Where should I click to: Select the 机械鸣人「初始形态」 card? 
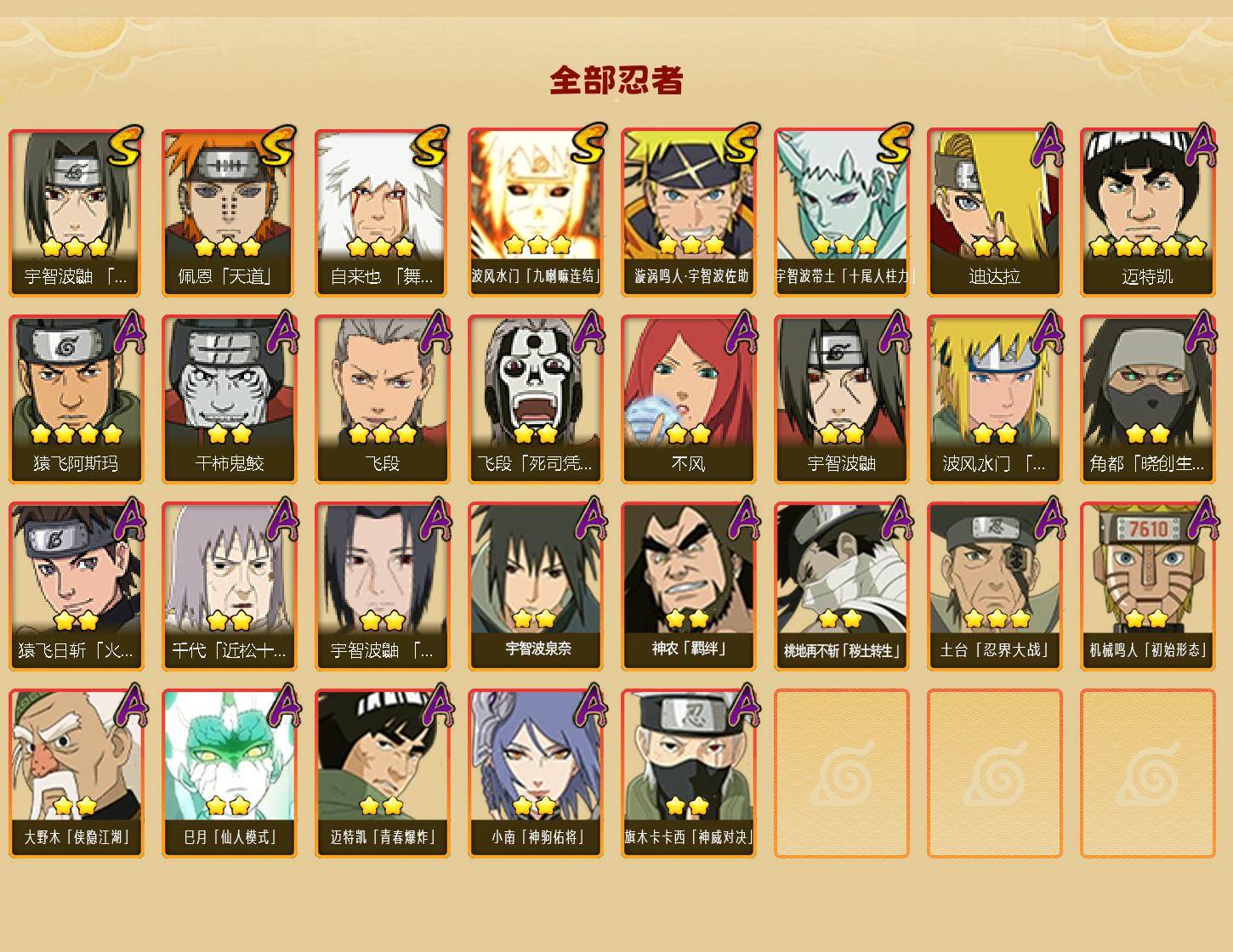click(x=1147, y=586)
